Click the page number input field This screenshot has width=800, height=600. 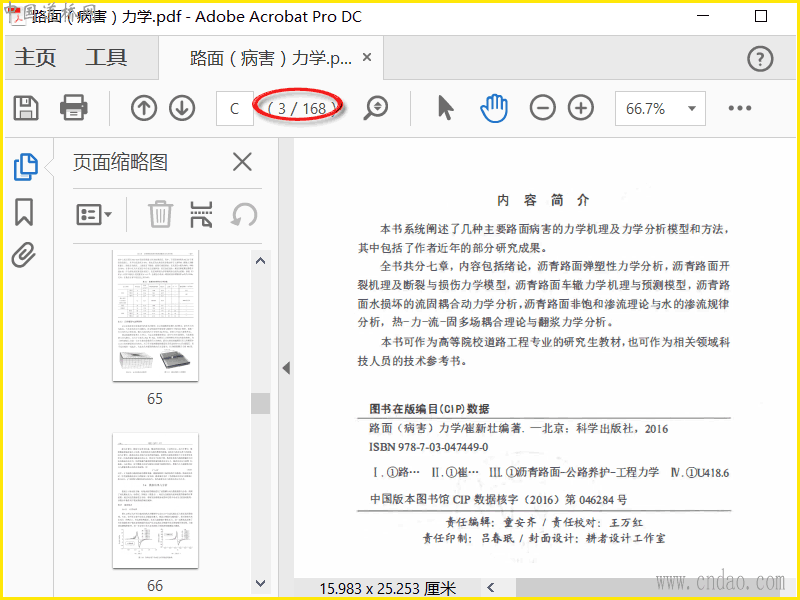(x=235, y=108)
